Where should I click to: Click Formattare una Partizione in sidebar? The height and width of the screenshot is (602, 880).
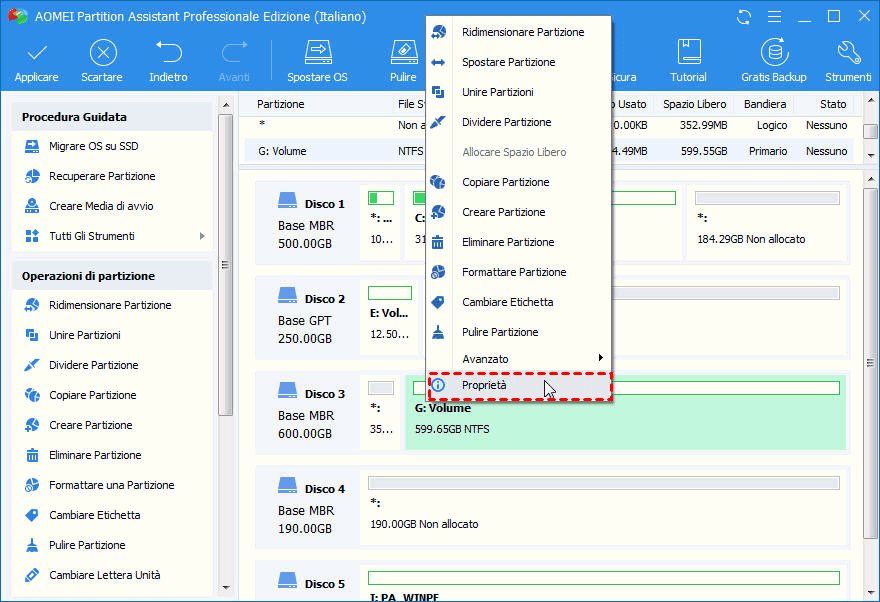(x=112, y=485)
